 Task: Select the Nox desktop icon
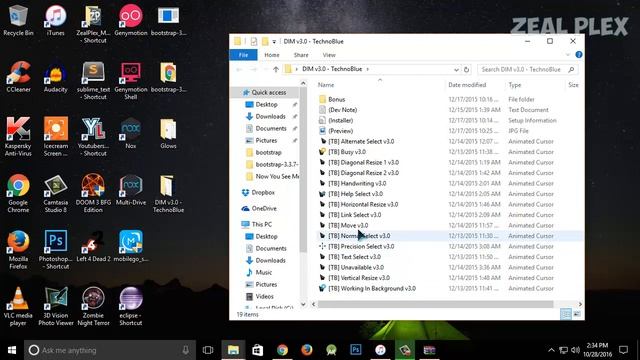(x=131, y=133)
